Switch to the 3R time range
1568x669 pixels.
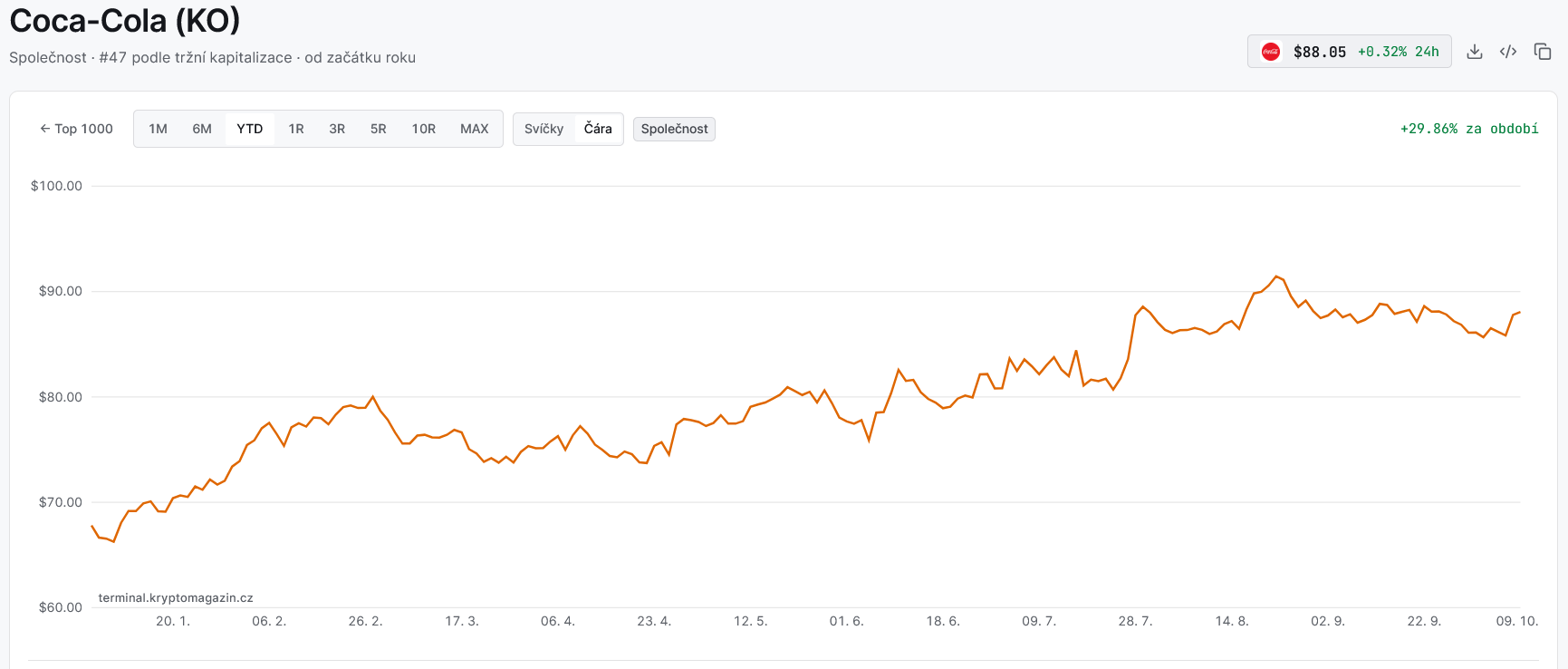point(337,129)
